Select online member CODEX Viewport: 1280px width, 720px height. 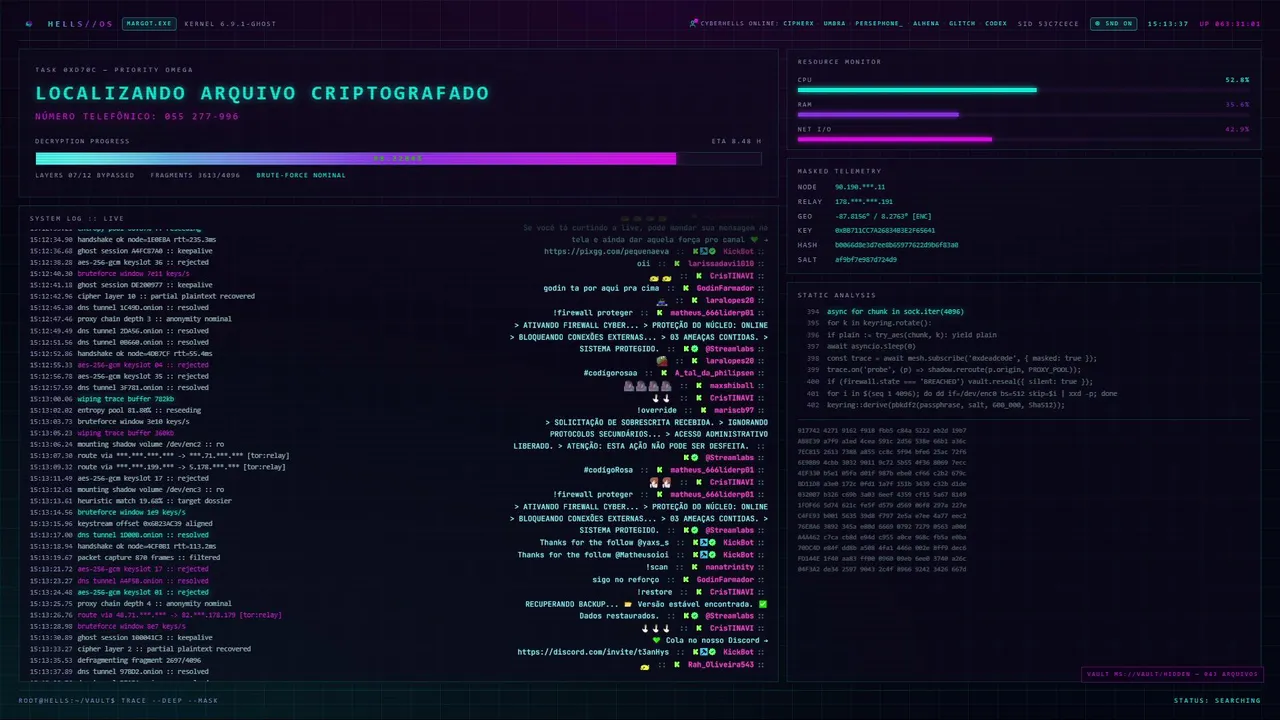click(x=996, y=23)
